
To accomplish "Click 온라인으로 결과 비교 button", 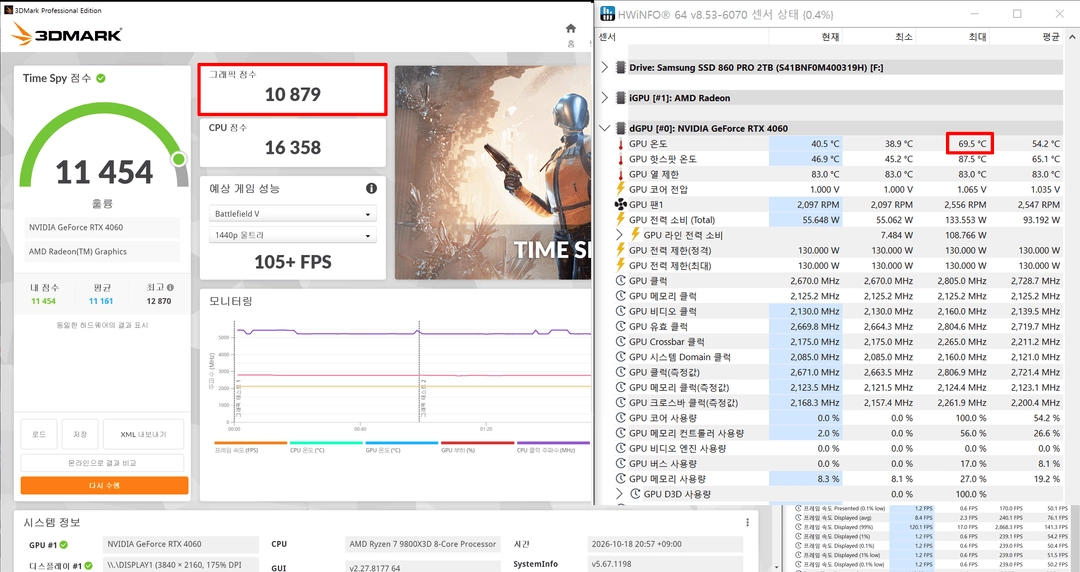I will [102, 462].
